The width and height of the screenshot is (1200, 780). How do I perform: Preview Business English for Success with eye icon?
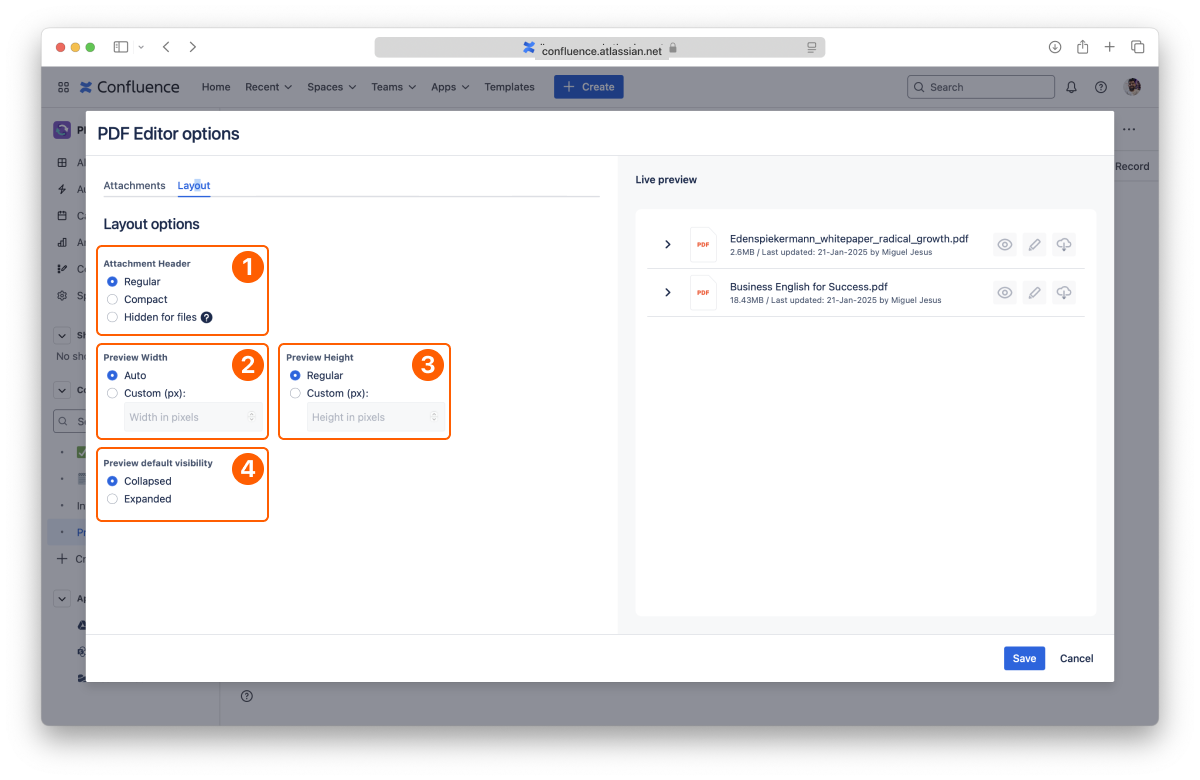pos(1005,293)
